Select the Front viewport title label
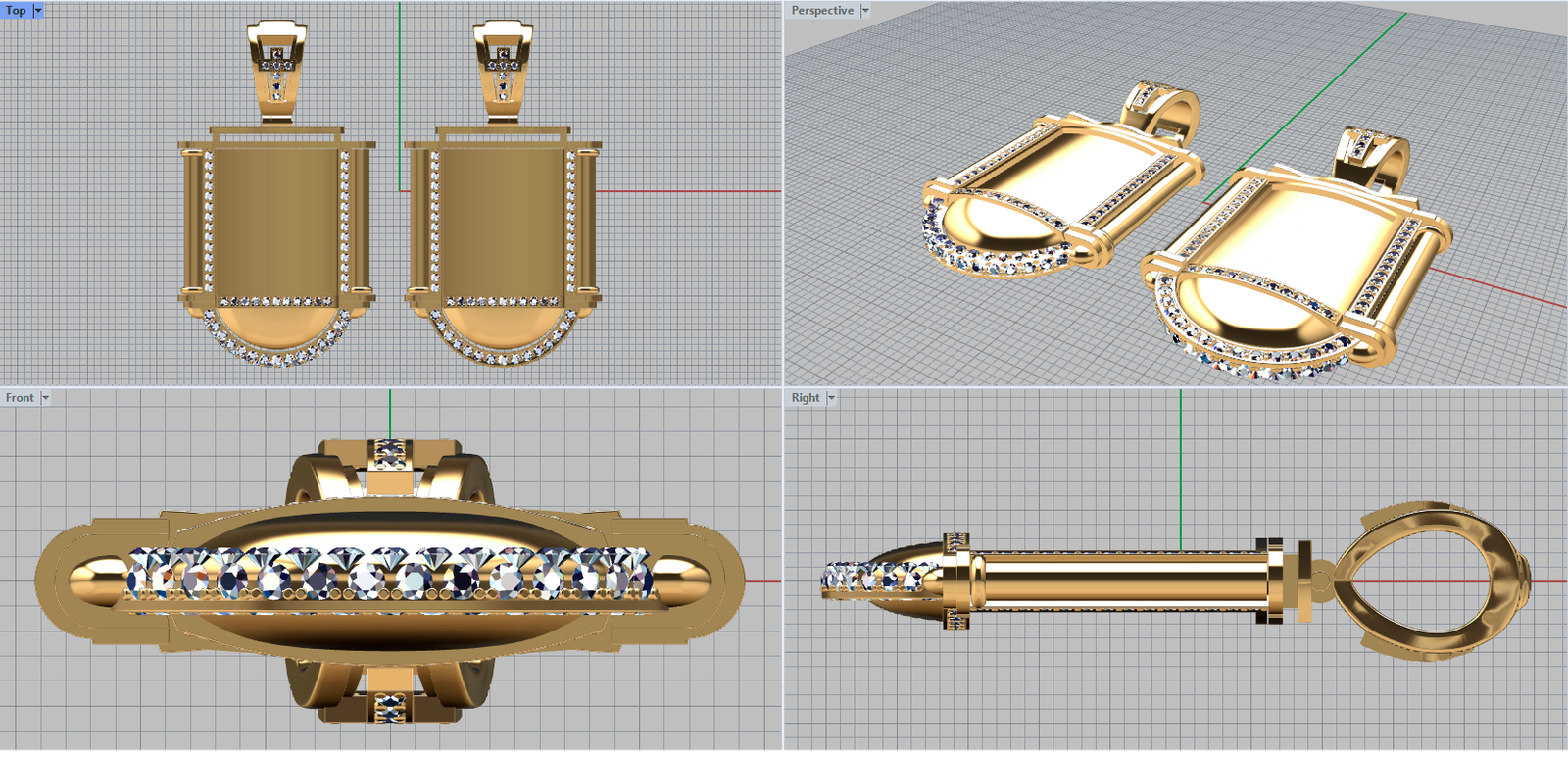The image size is (1568, 757). (20, 398)
